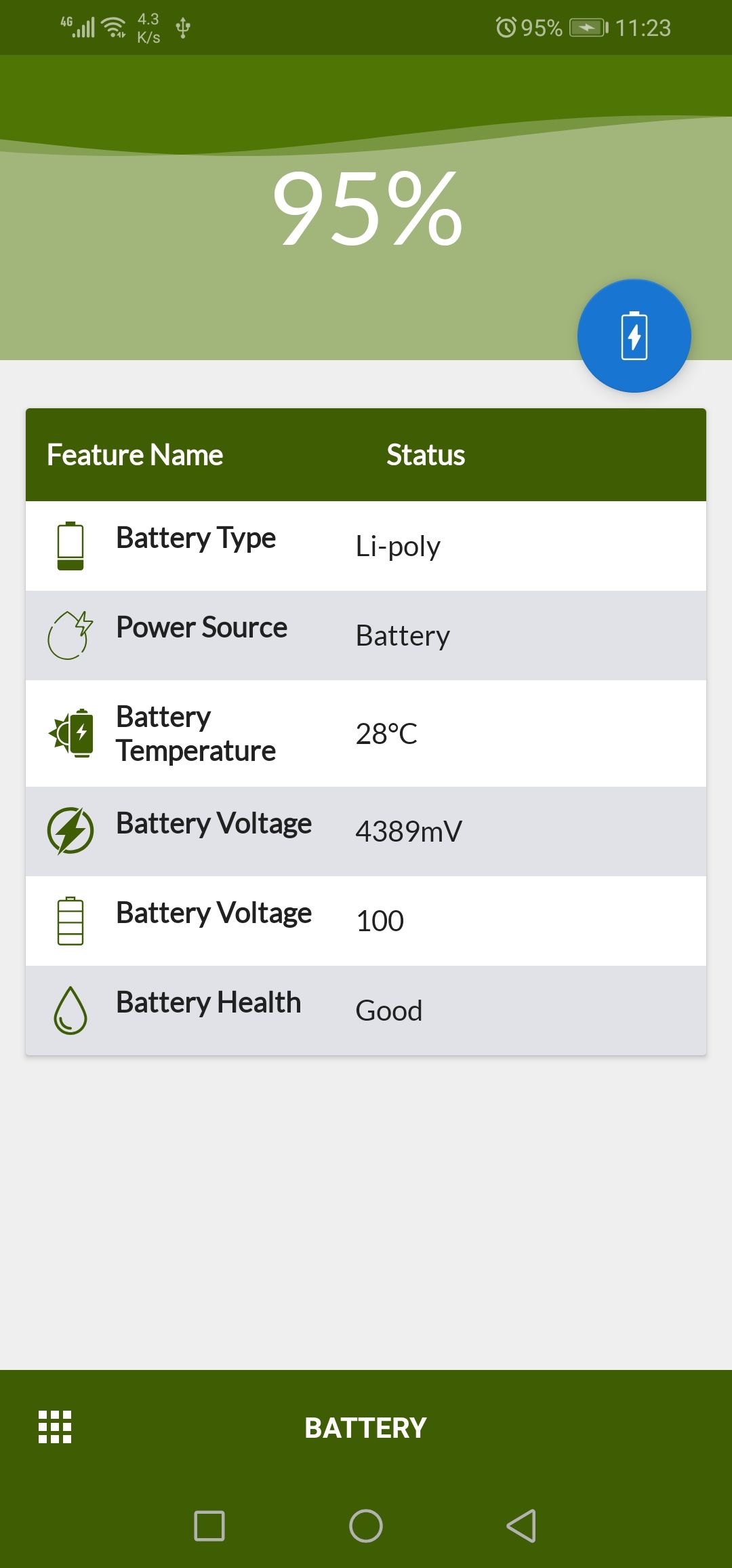This screenshot has height=1568, width=732.
Task: Tap the lightning bolt Battery Voltage icon
Action: tap(70, 831)
